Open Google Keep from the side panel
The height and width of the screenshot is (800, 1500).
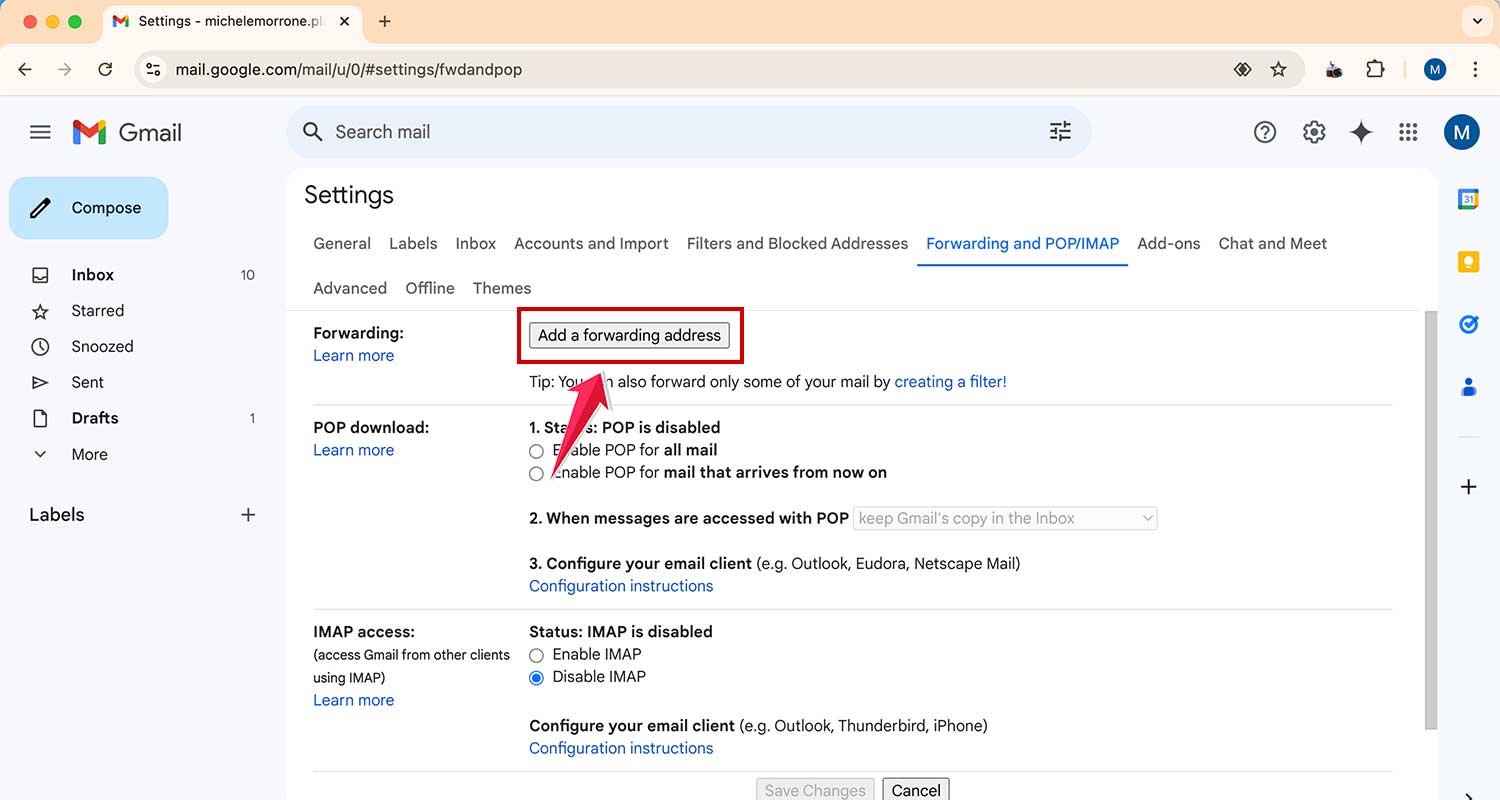click(1468, 261)
